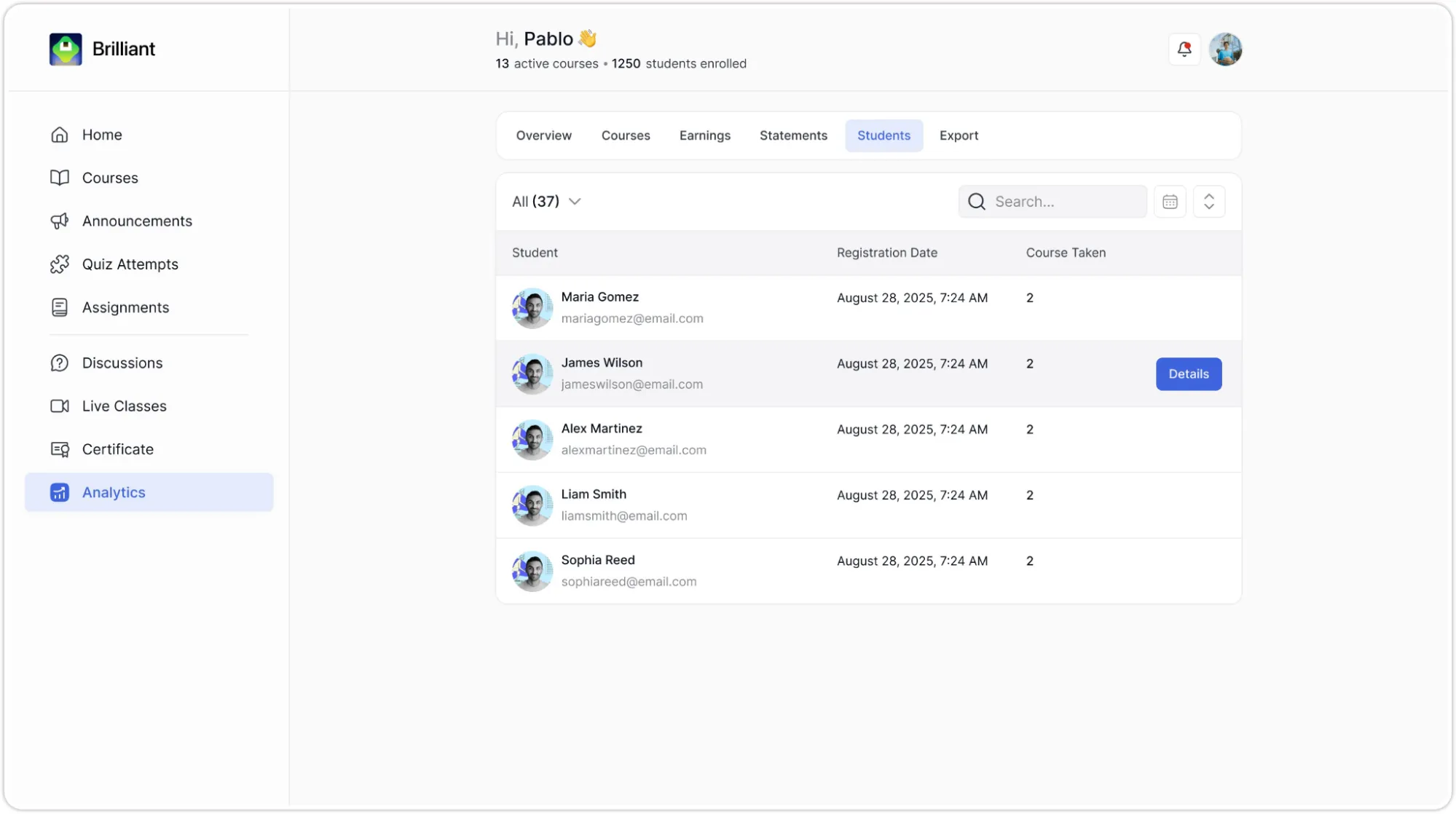The height and width of the screenshot is (814, 1456).
Task: Select Analytics in the sidebar
Action: click(149, 492)
